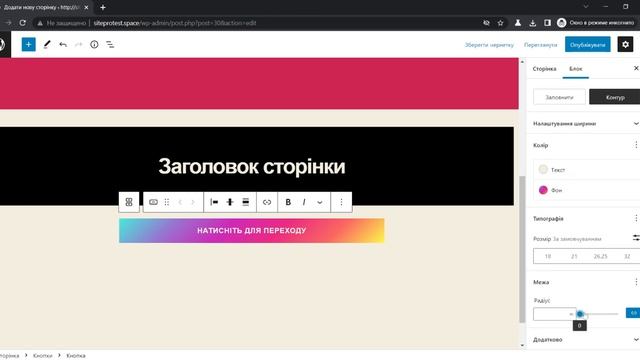Switch to the Сторінка tab
Screen dimensions: 640x360
tap(544, 69)
